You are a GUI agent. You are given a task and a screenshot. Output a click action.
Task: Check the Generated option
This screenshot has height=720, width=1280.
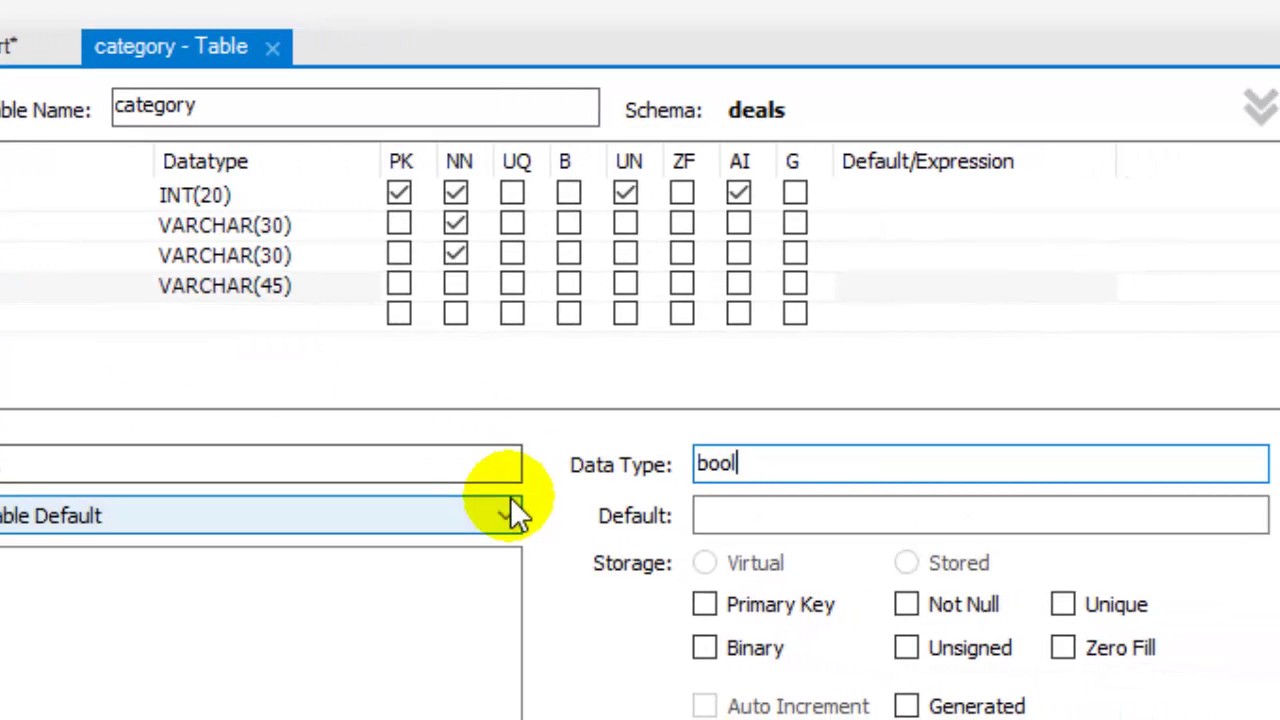(905, 705)
